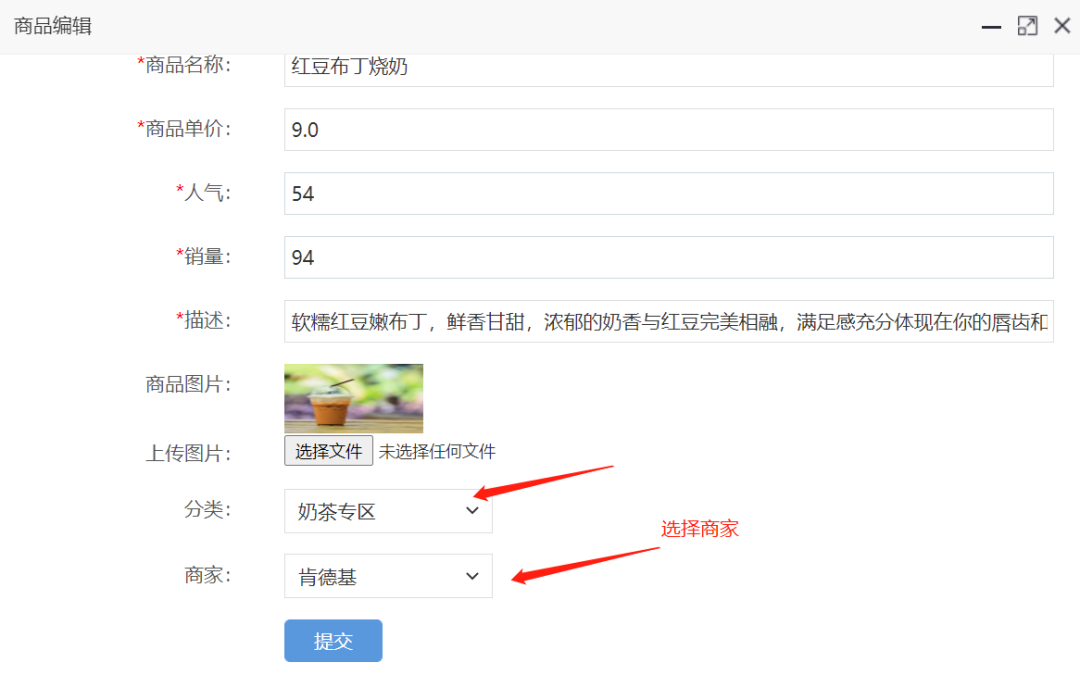
Task: Click the 上传图片 label
Action: (188, 453)
